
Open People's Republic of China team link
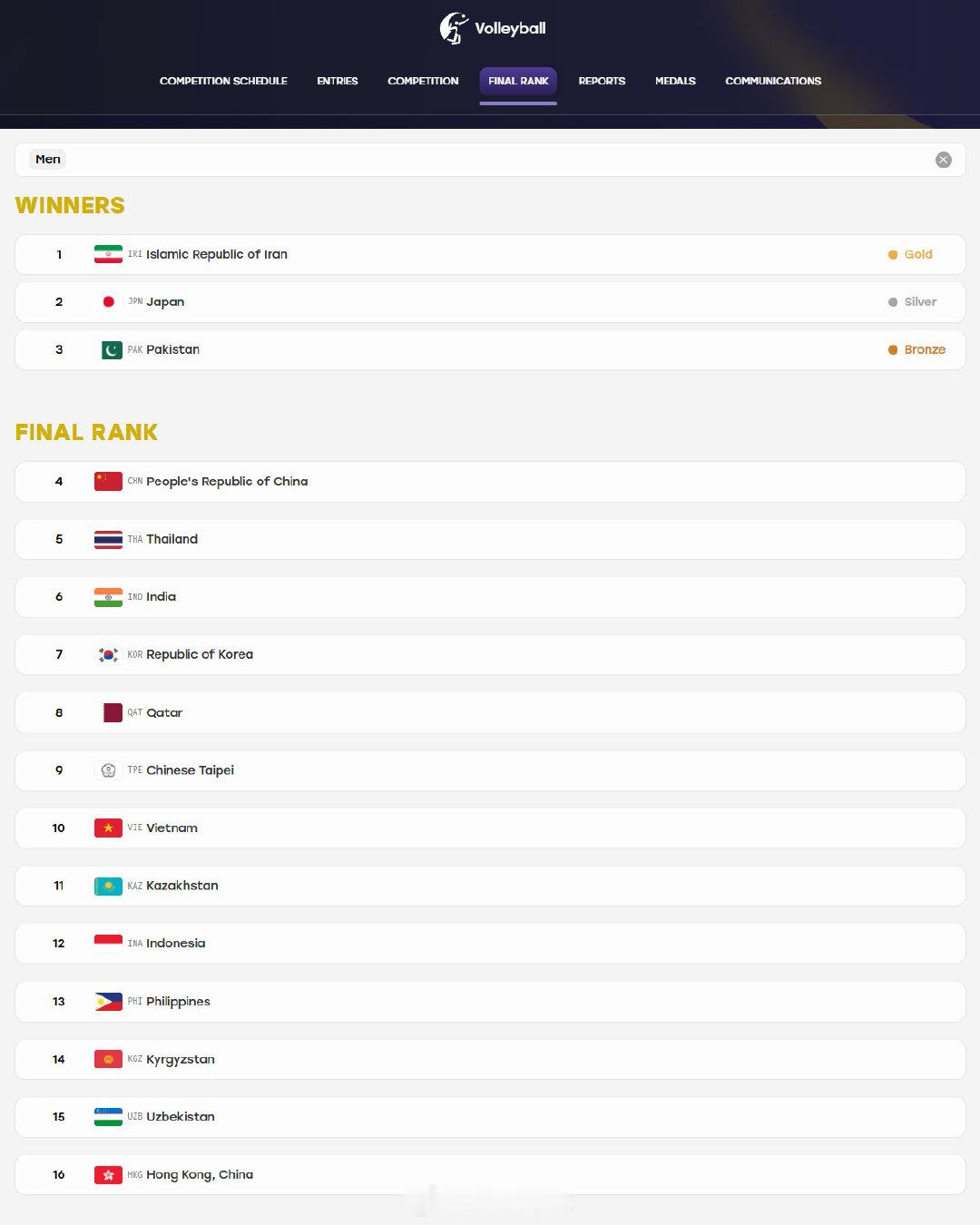[227, 482]
